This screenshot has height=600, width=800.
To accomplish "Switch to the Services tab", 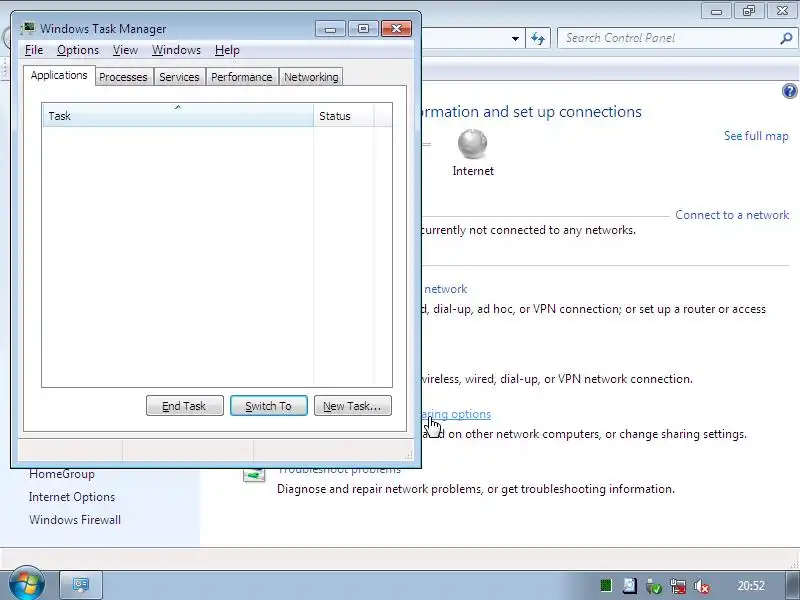I will [179, 77].
